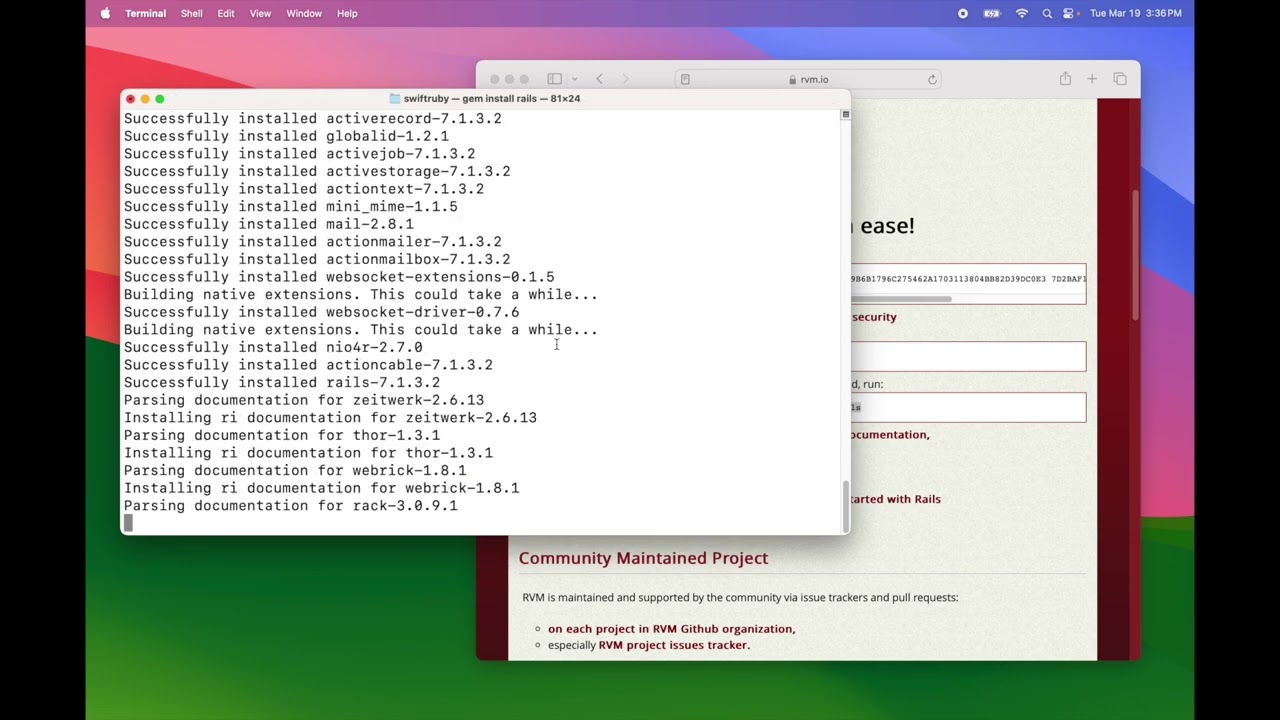
Task: Click 'Parsing documentation for rack-3.0.9.1' line
Action: [x=291, y=506]
